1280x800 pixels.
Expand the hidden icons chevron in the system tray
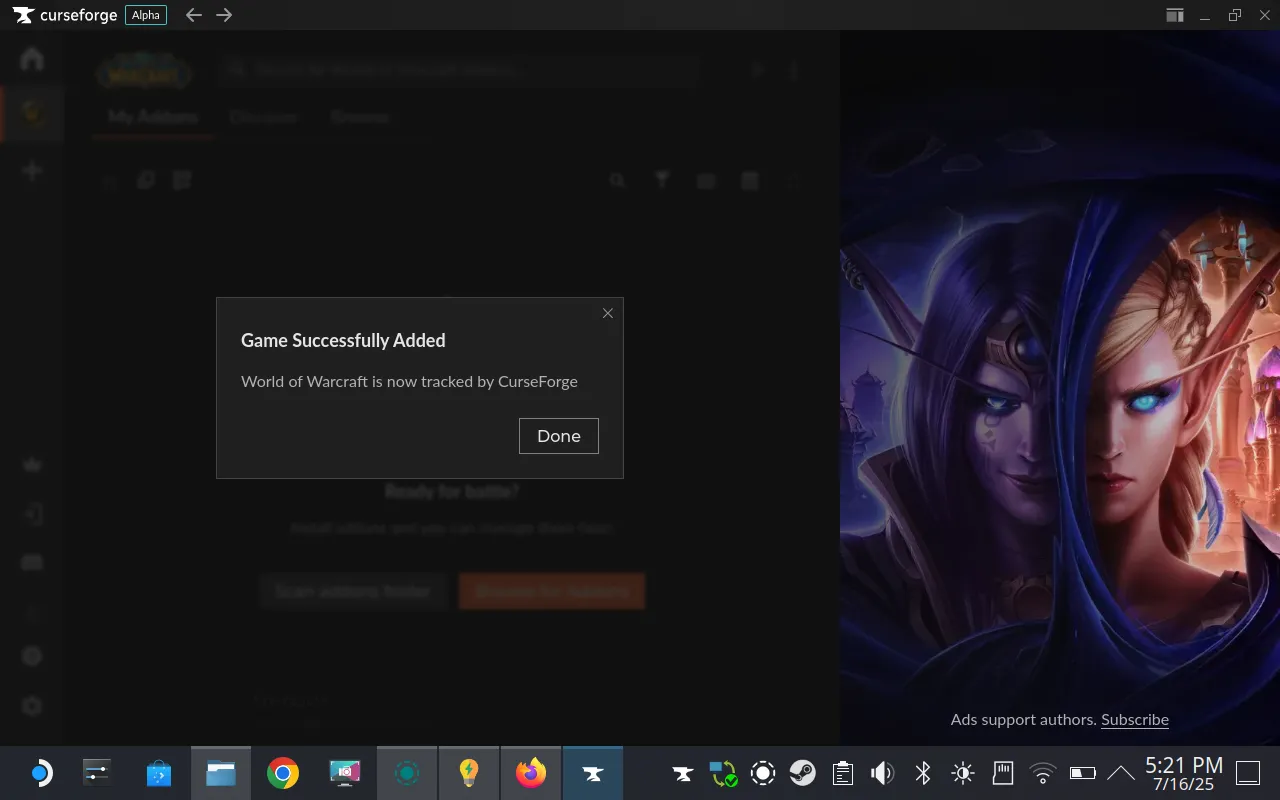1120,772
